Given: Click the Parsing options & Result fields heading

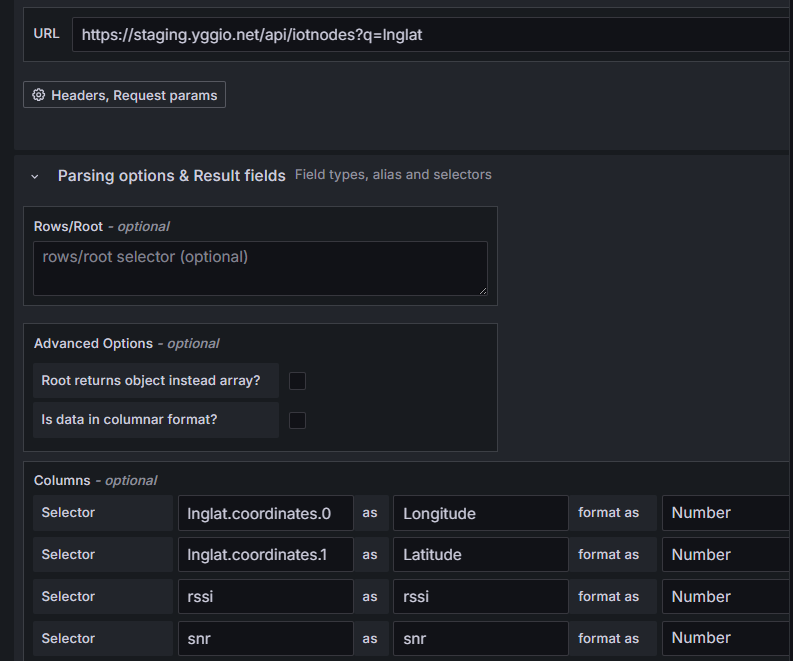Looking at the screenshot, I should coord(171,176).
